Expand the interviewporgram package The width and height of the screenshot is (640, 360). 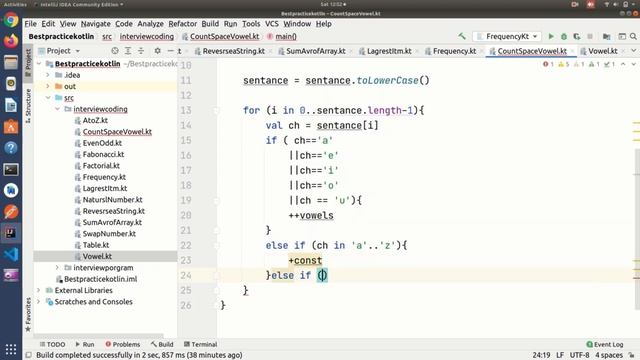57,268
